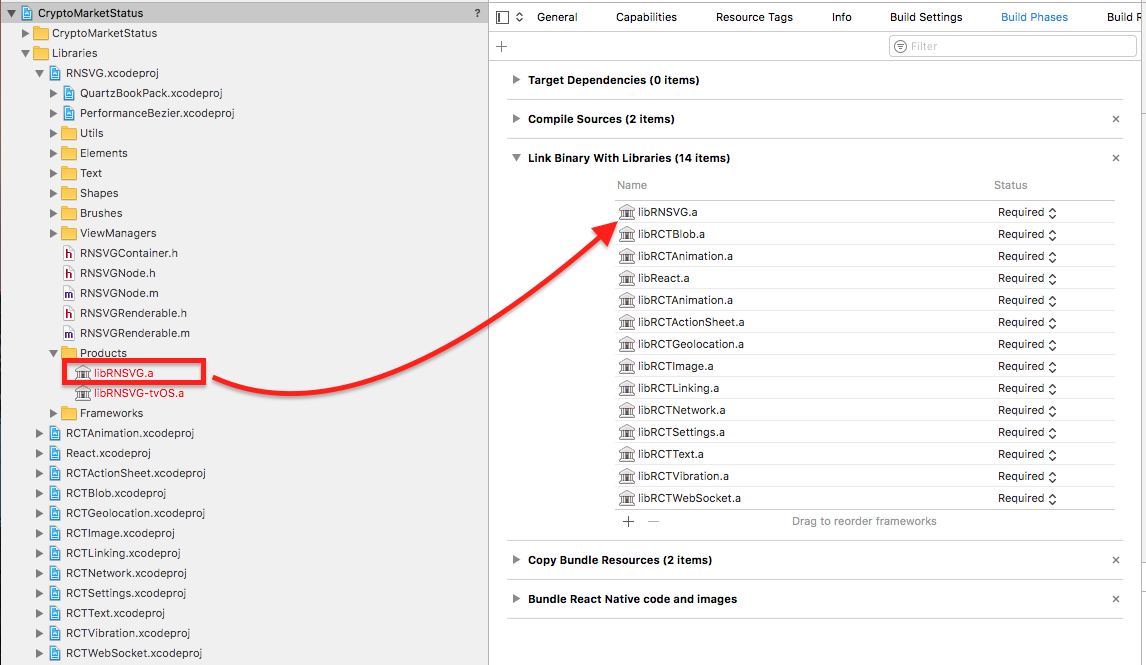Click the libRNSVG.a library icon in Link Binary list
1146x665 pixels.
626,212
